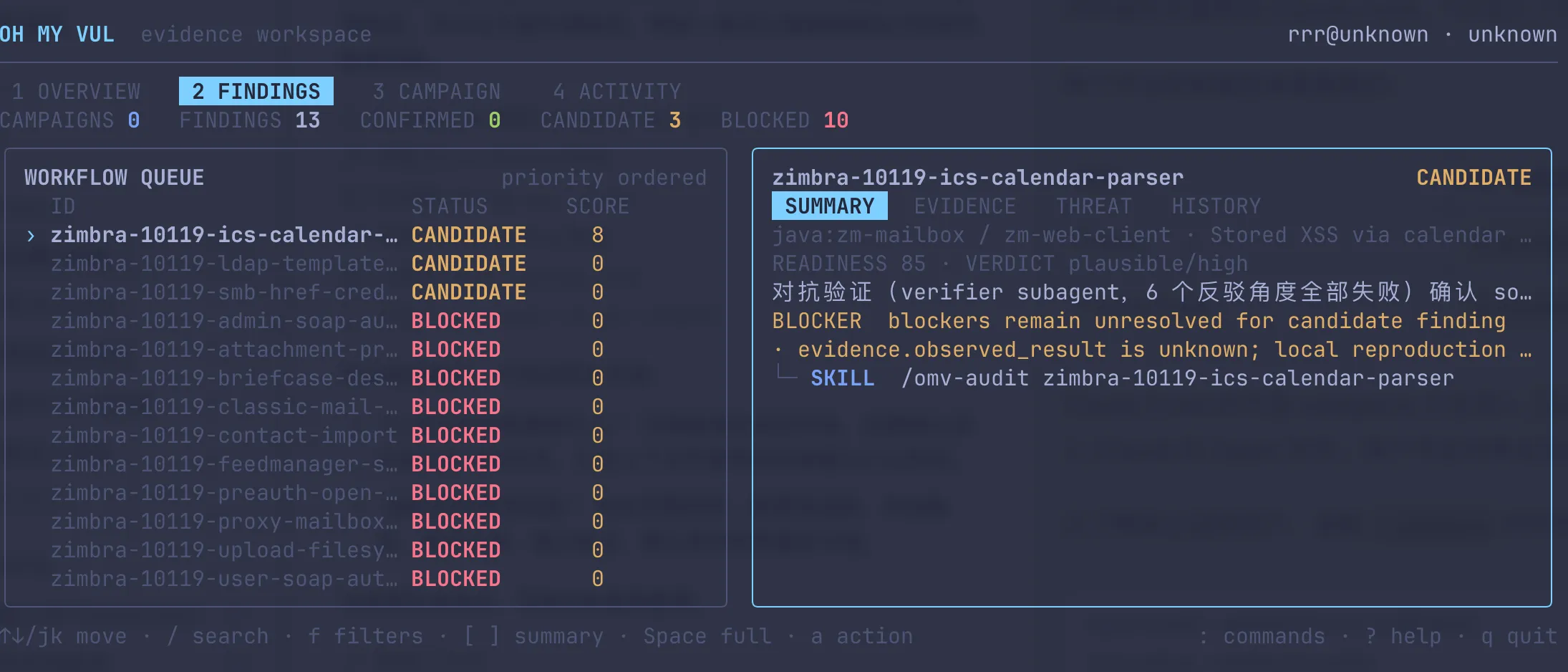Click the STATUS column header
This screenshot has height=672, width=1568.
click(x=449, y=206)
